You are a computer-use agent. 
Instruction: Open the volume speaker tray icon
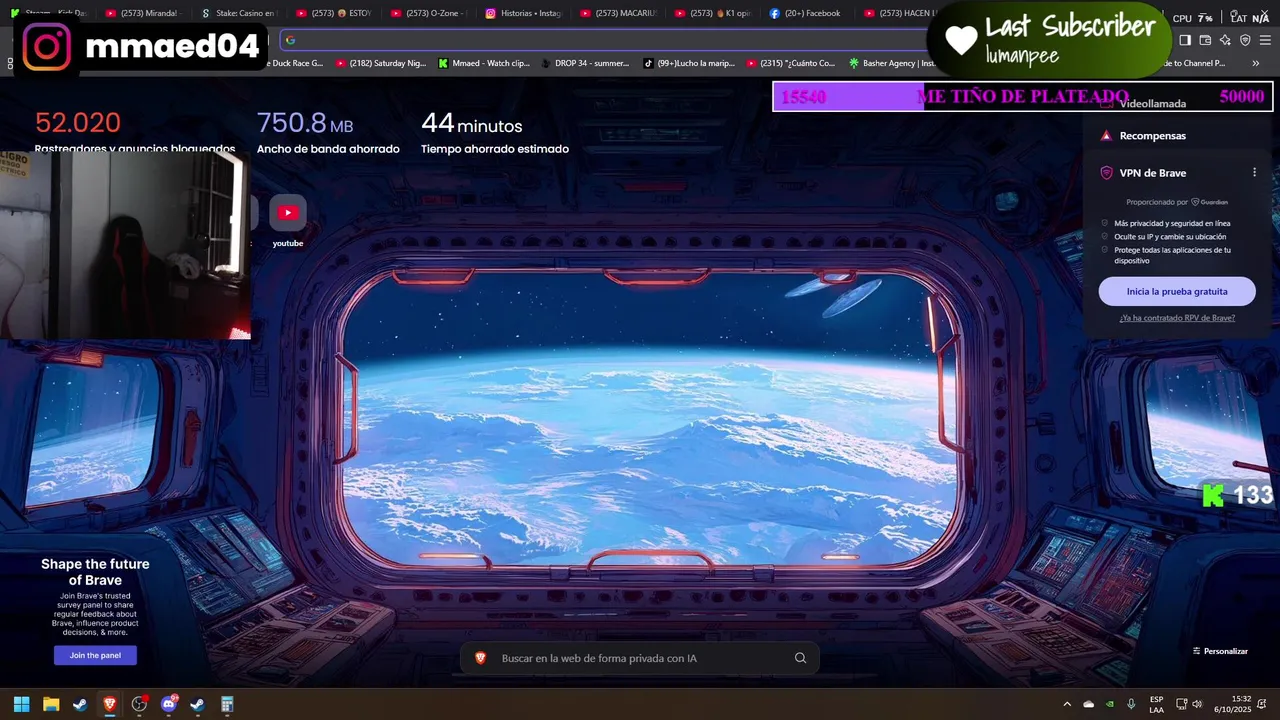click(x=1197, y=704)
